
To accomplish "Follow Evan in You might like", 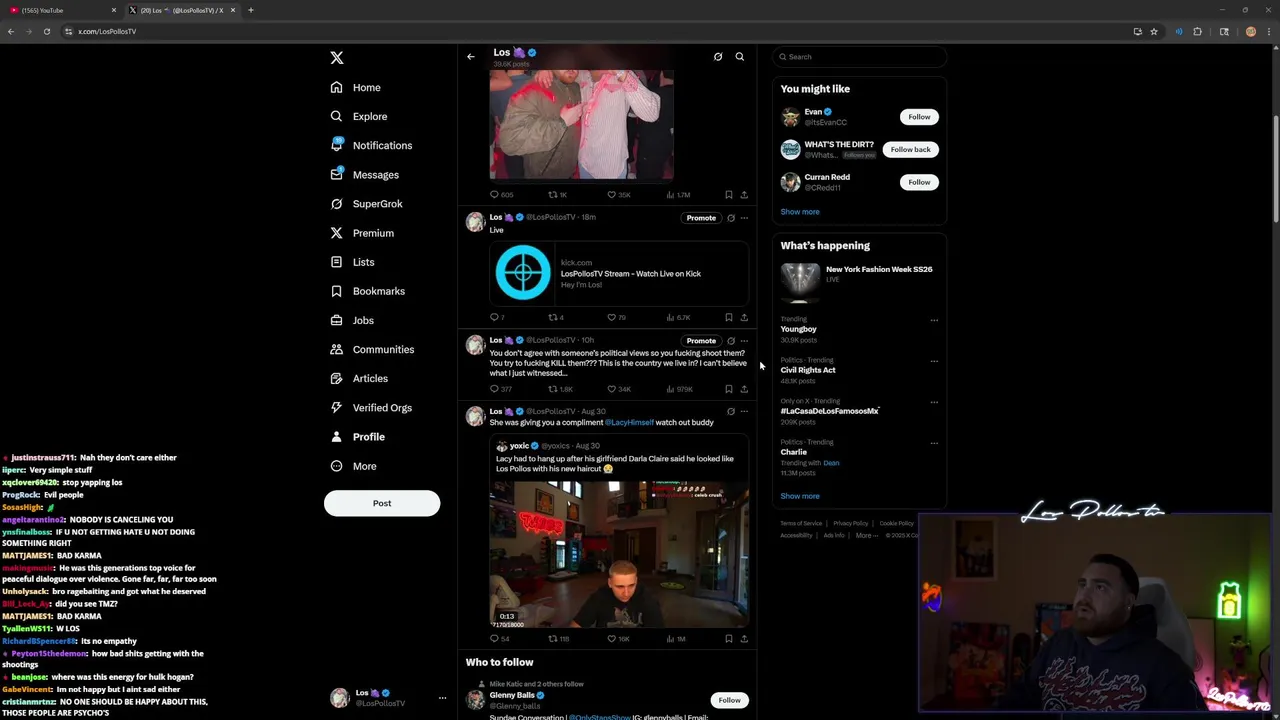I will click(919, 117).
